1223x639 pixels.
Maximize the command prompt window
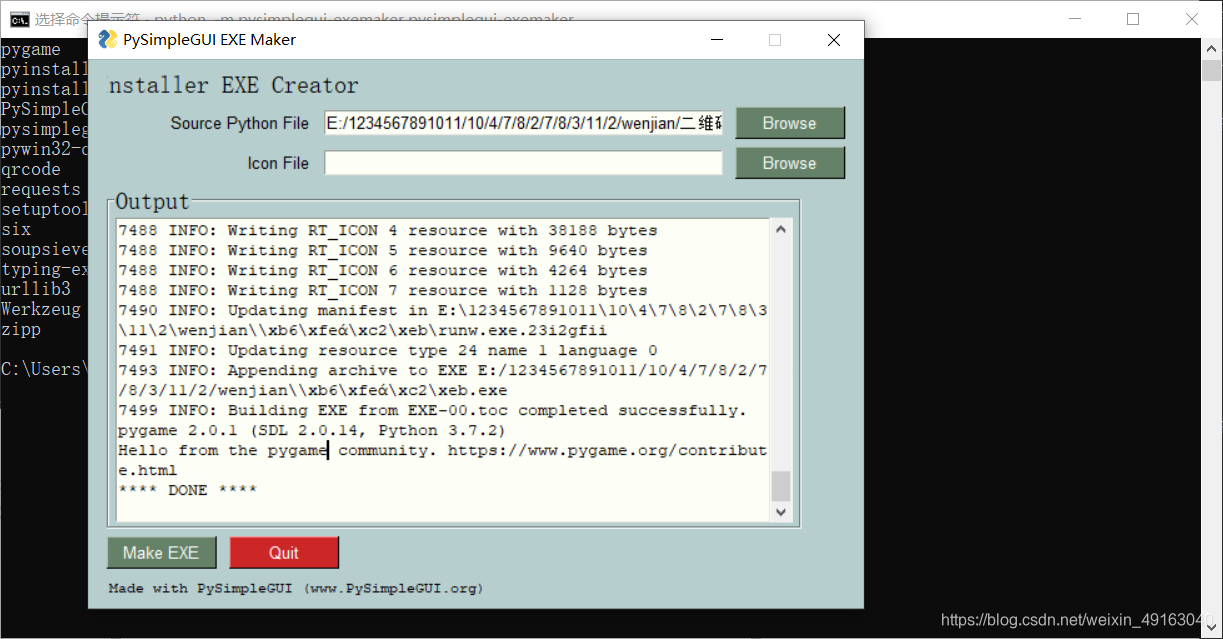tap(1133, 18)
